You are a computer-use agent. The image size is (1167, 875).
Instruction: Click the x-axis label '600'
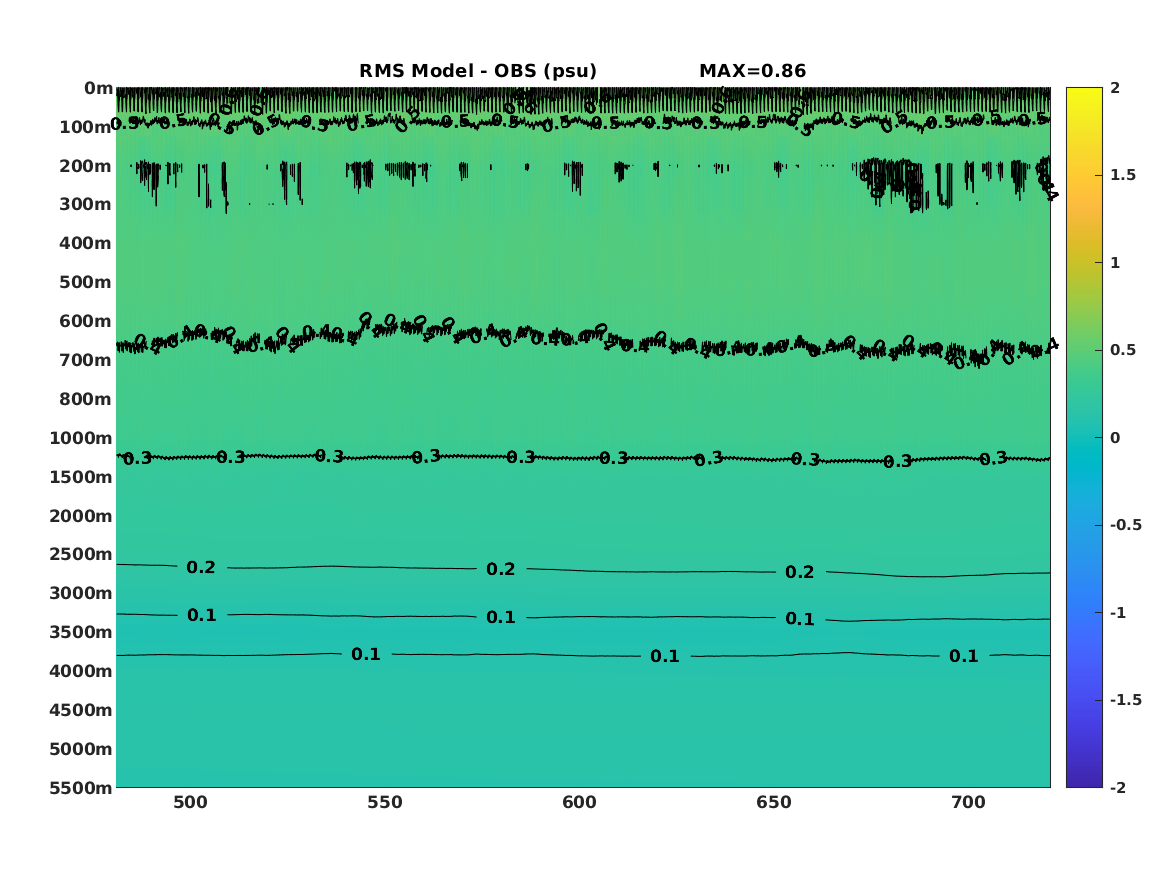(579, 803)
